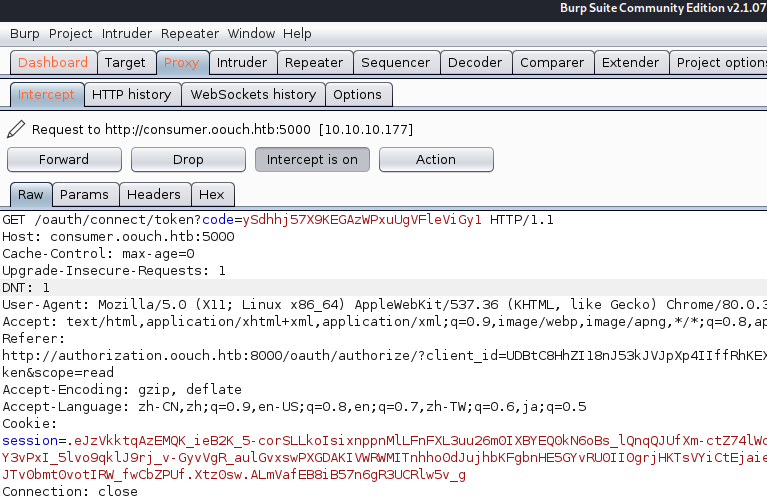
Task: Click the code parameter value ySdhhj57X9KEGAzWPxuUgVFleViGy1
Action: (362, 220)
